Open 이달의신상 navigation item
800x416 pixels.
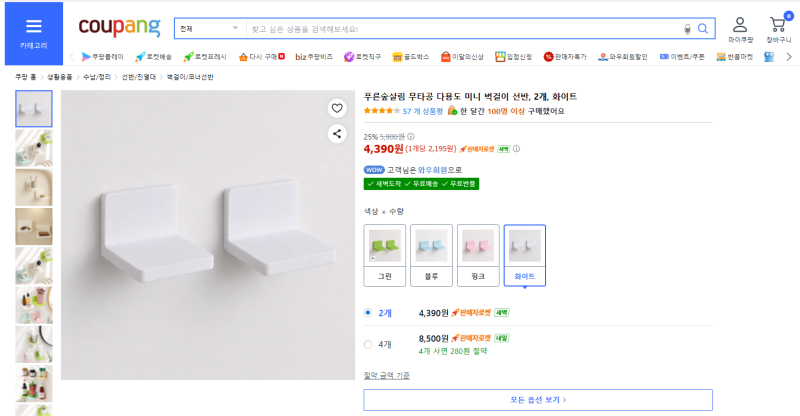coord(462,57)
